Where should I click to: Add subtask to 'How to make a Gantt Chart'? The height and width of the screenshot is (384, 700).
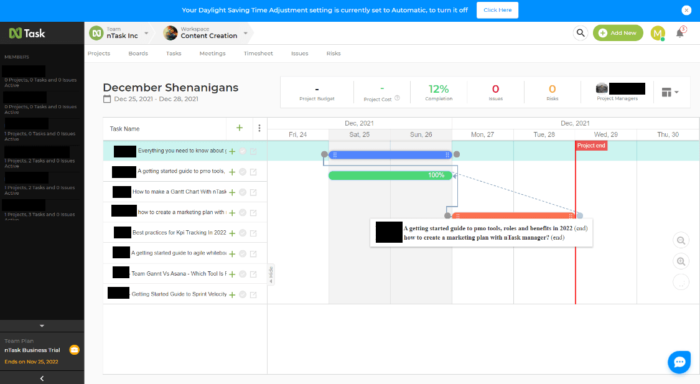(232, 192)
